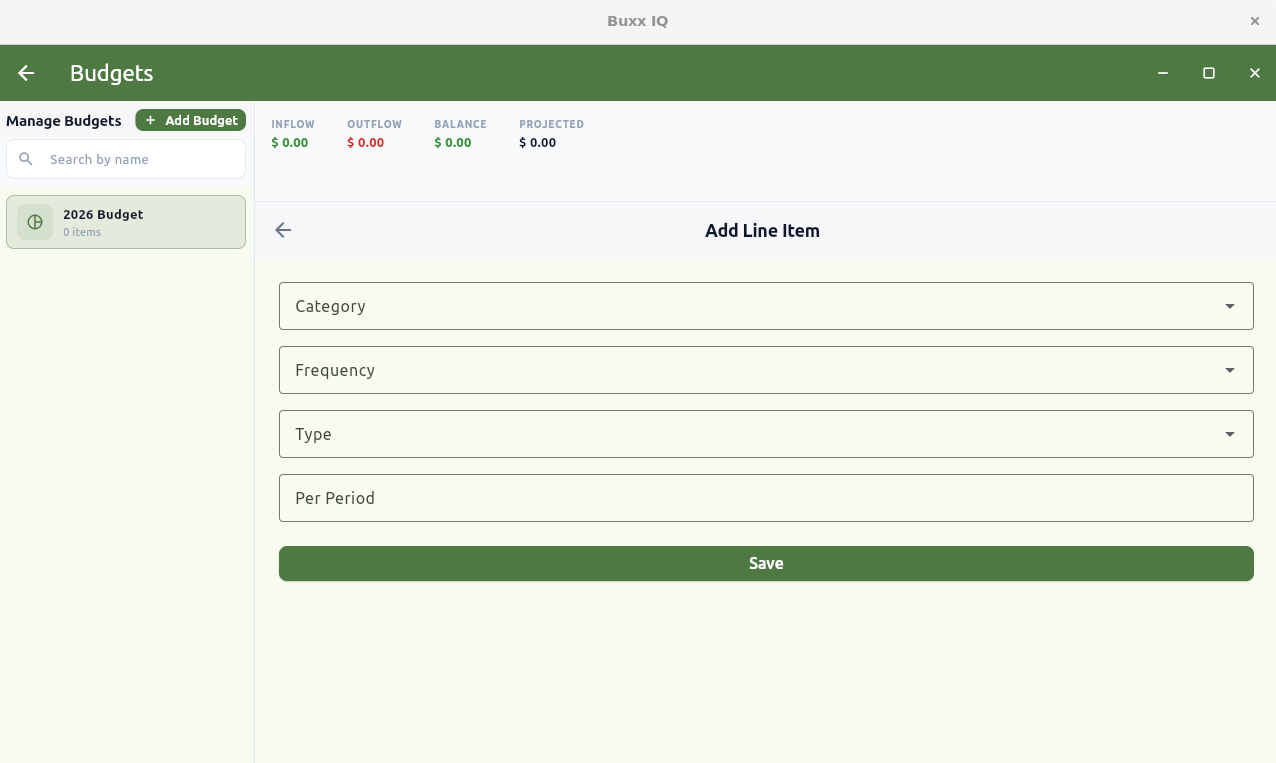This screenshot has height=763, width=1276.
Task: Click the search magnifier icon
Action: click(x=26, y=159)
